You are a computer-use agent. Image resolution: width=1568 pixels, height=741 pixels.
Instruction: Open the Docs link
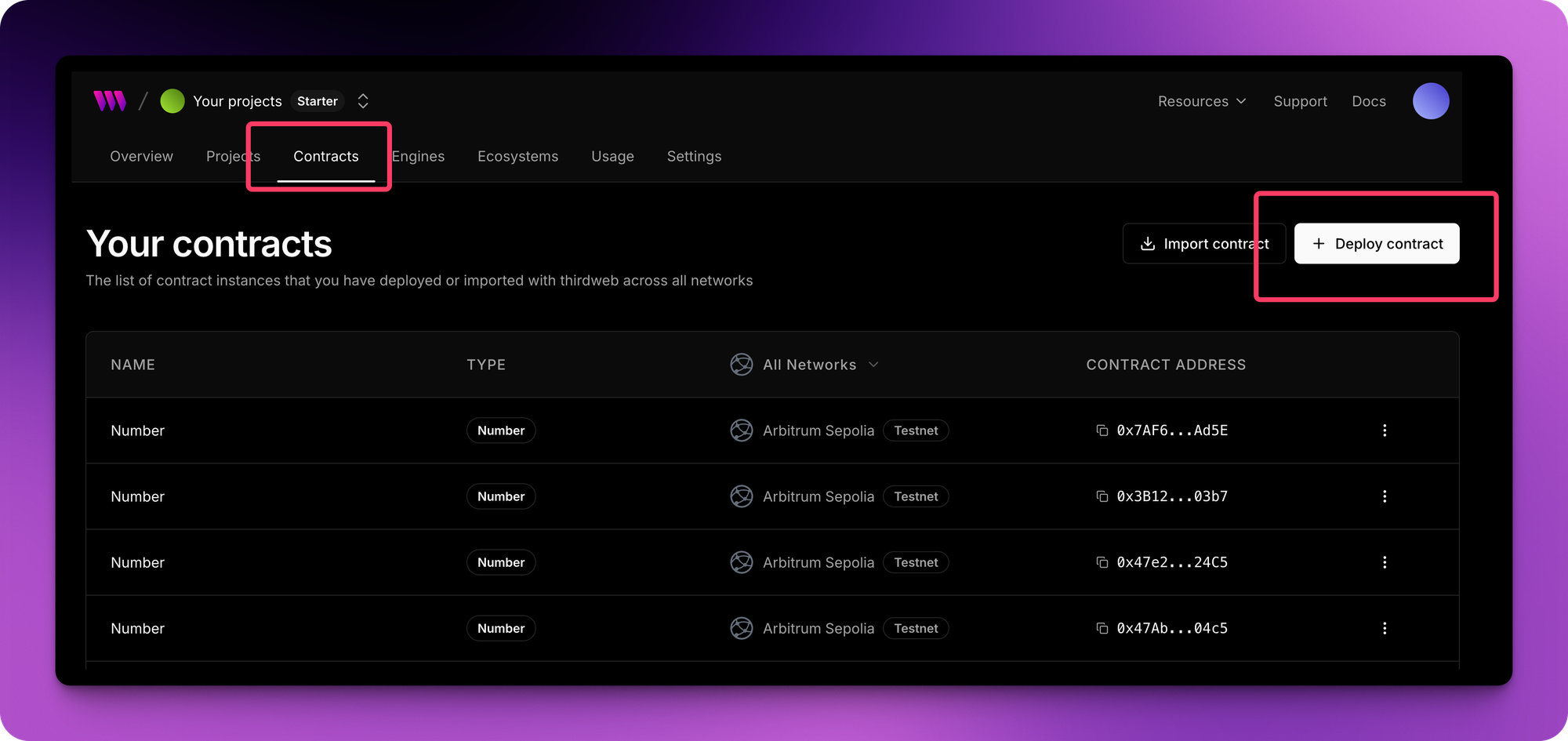[1368, 100]
